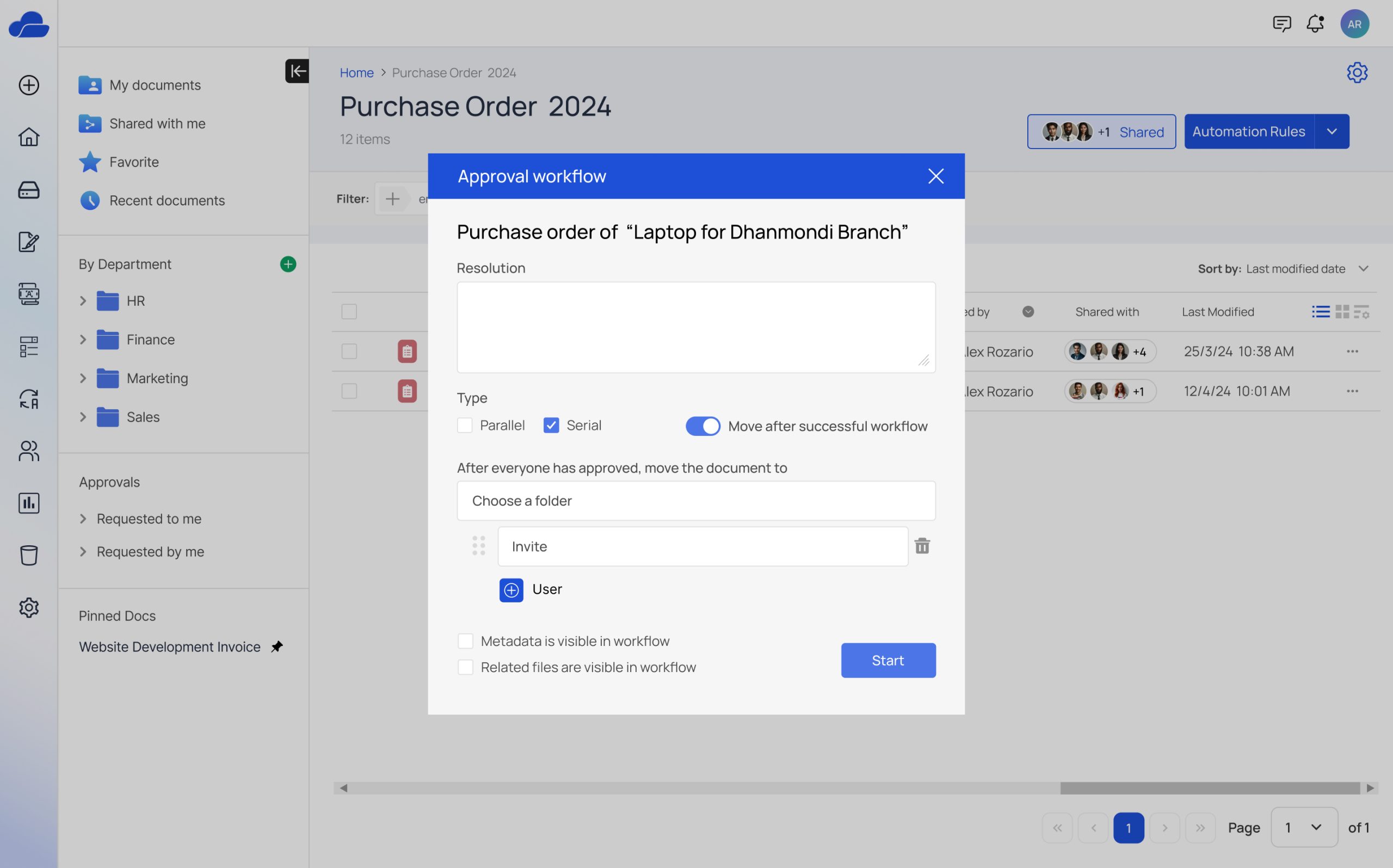
Task: Toggle Move after successful workflow switch
Action: tap(702, 426)
